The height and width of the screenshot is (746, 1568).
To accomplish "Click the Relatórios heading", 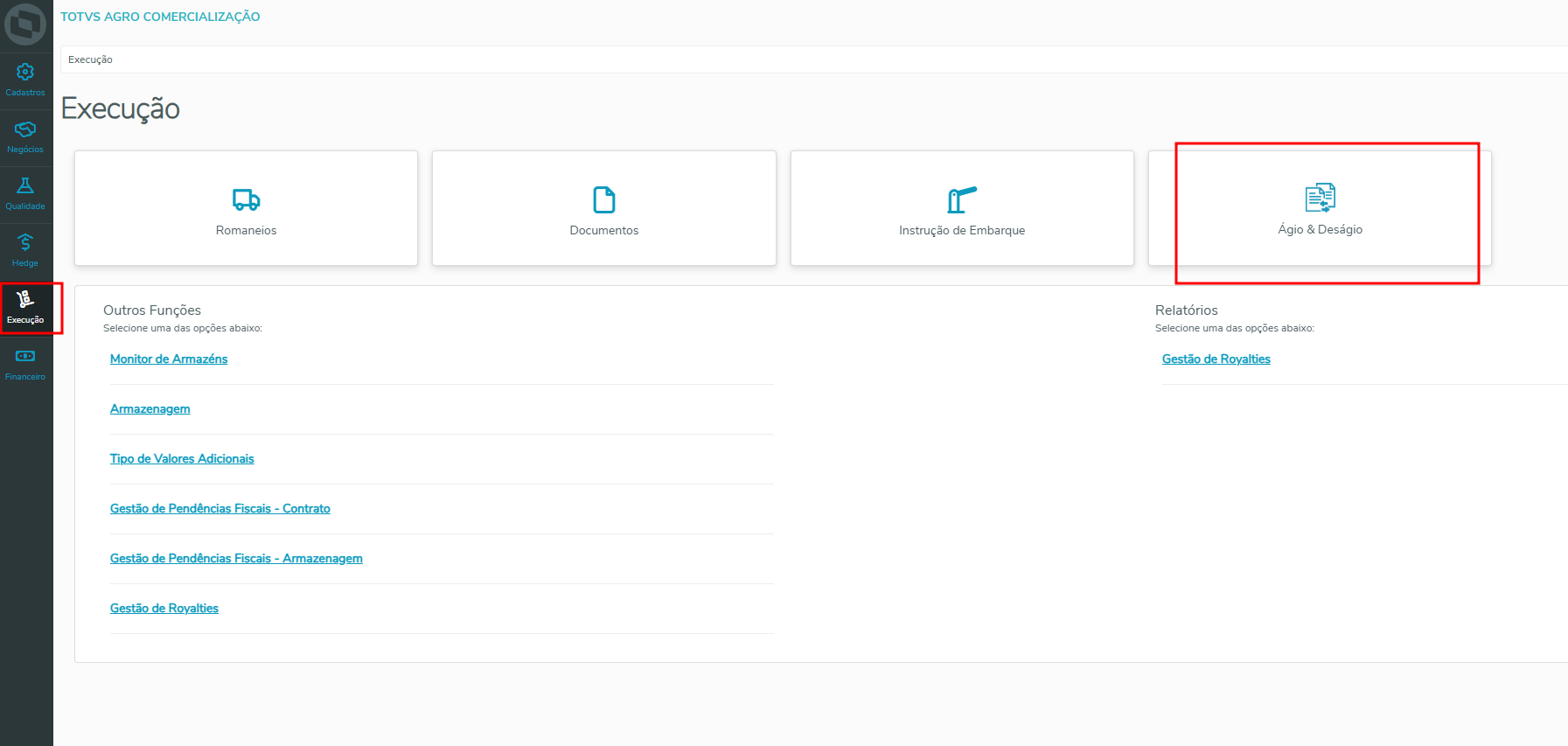I will tap(1187, 310).
